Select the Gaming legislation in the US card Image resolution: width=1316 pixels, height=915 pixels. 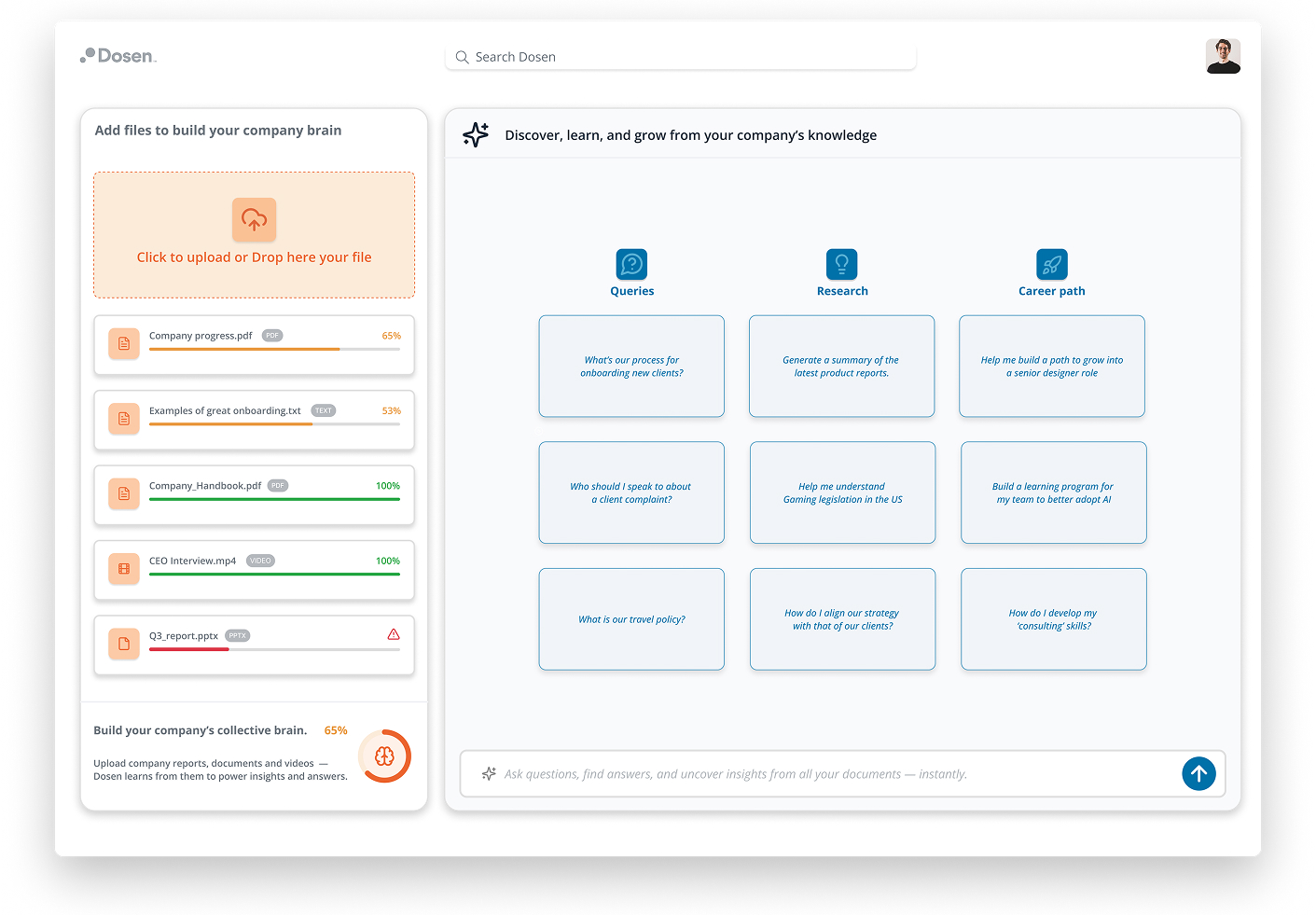pos(842,492)
